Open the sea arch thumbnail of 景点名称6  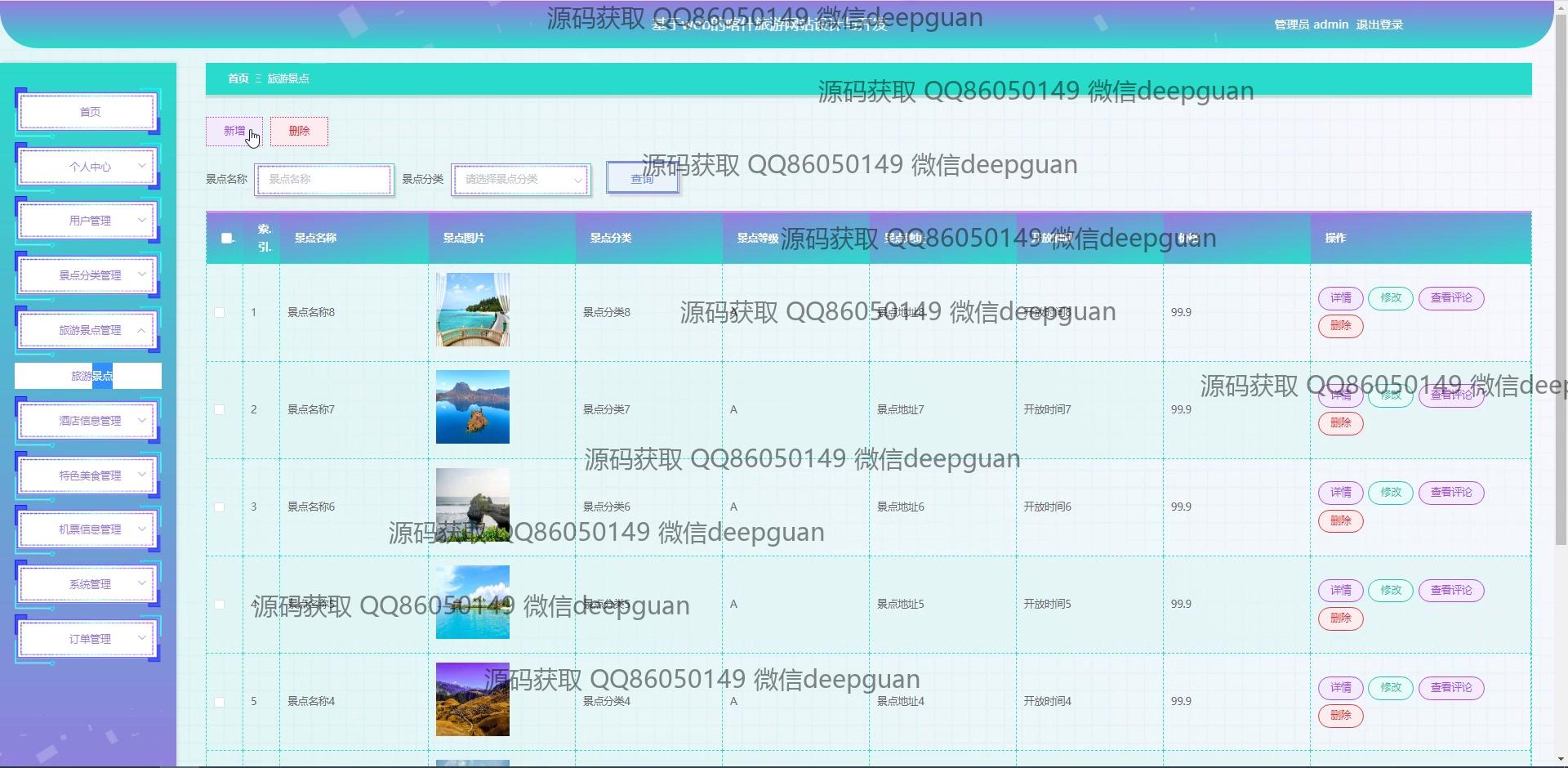click(473, 504)
